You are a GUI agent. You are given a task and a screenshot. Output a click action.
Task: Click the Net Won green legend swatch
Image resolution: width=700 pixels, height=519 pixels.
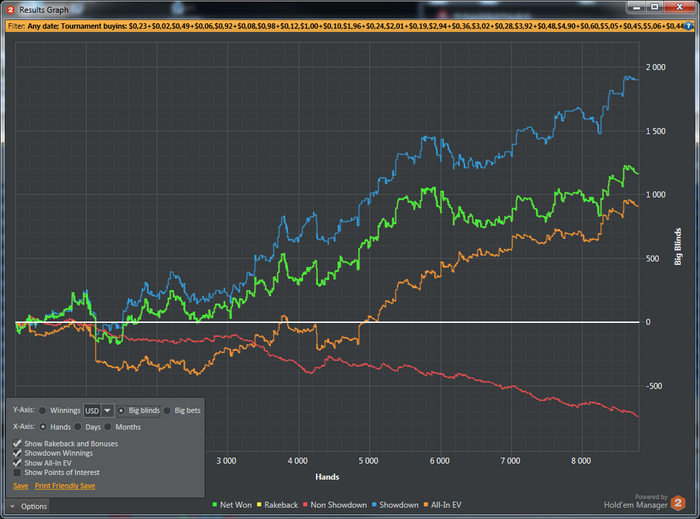(x=215, y=505)
